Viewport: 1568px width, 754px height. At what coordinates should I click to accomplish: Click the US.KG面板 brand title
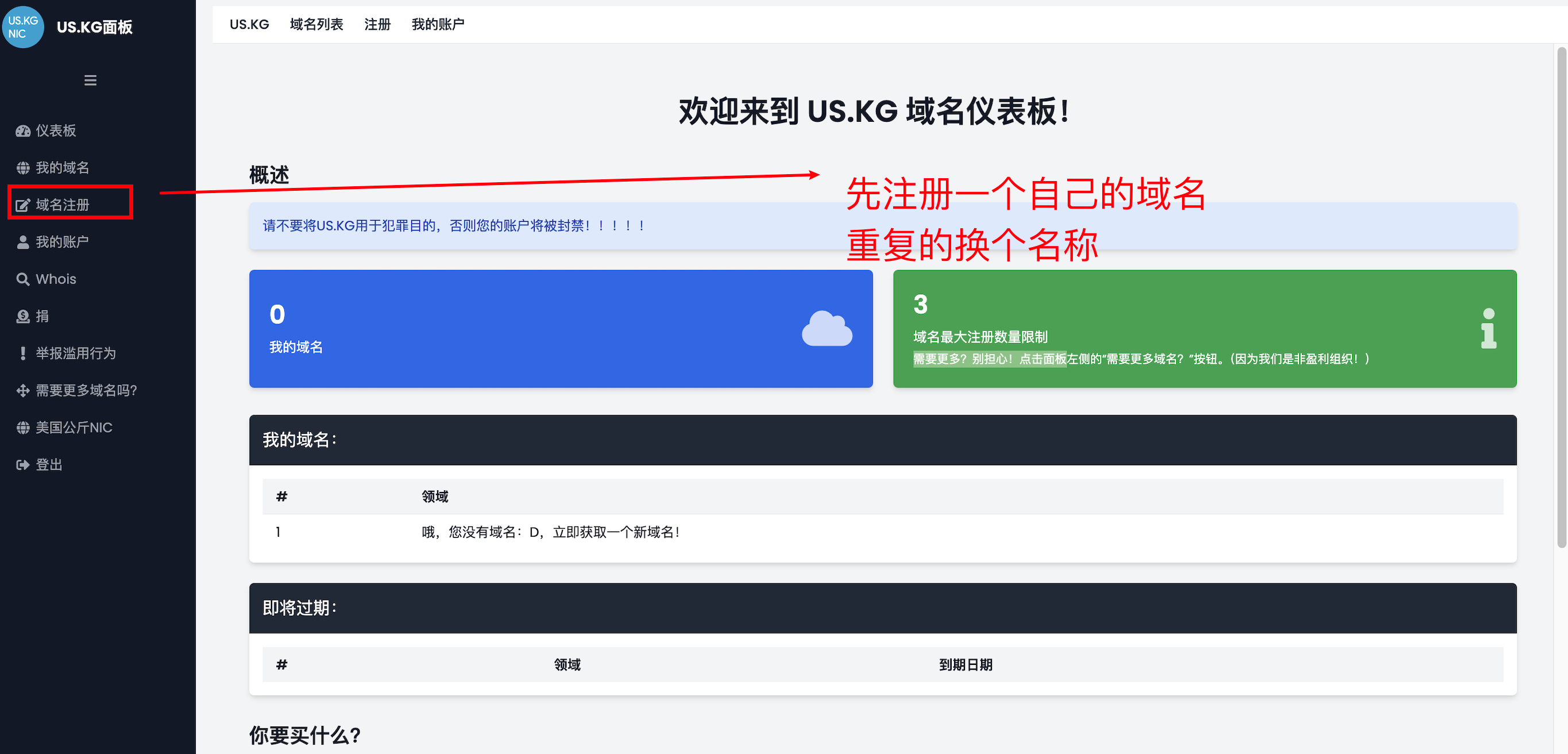94,28
